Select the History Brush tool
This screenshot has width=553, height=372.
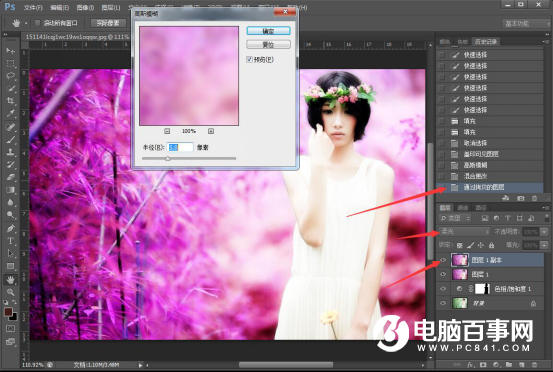pyautogui.click(x=10, y=164)
